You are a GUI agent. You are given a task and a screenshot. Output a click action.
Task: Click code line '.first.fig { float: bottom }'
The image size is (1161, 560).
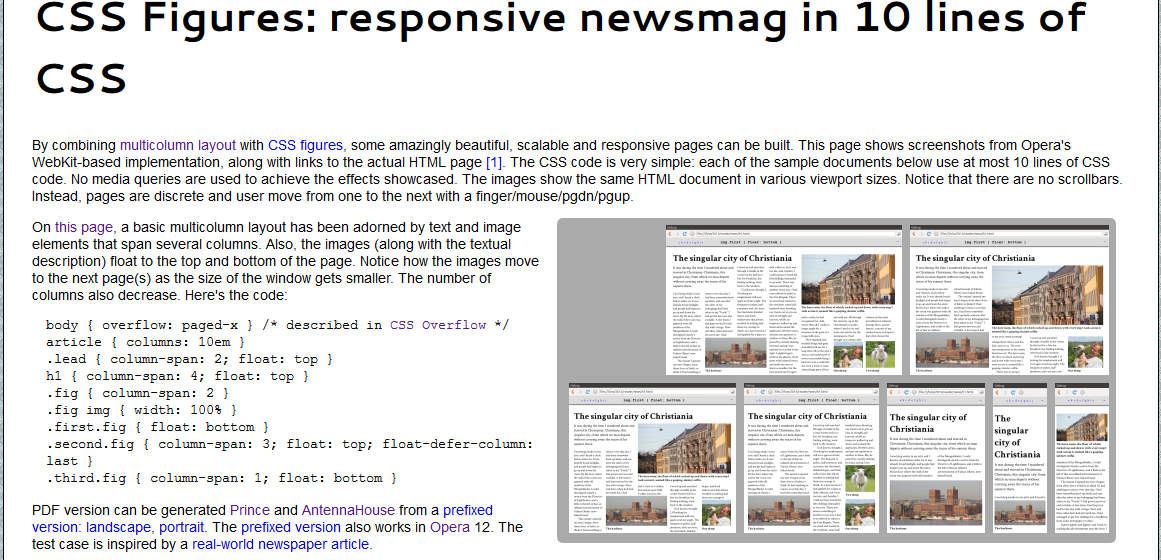coord(158,427)
